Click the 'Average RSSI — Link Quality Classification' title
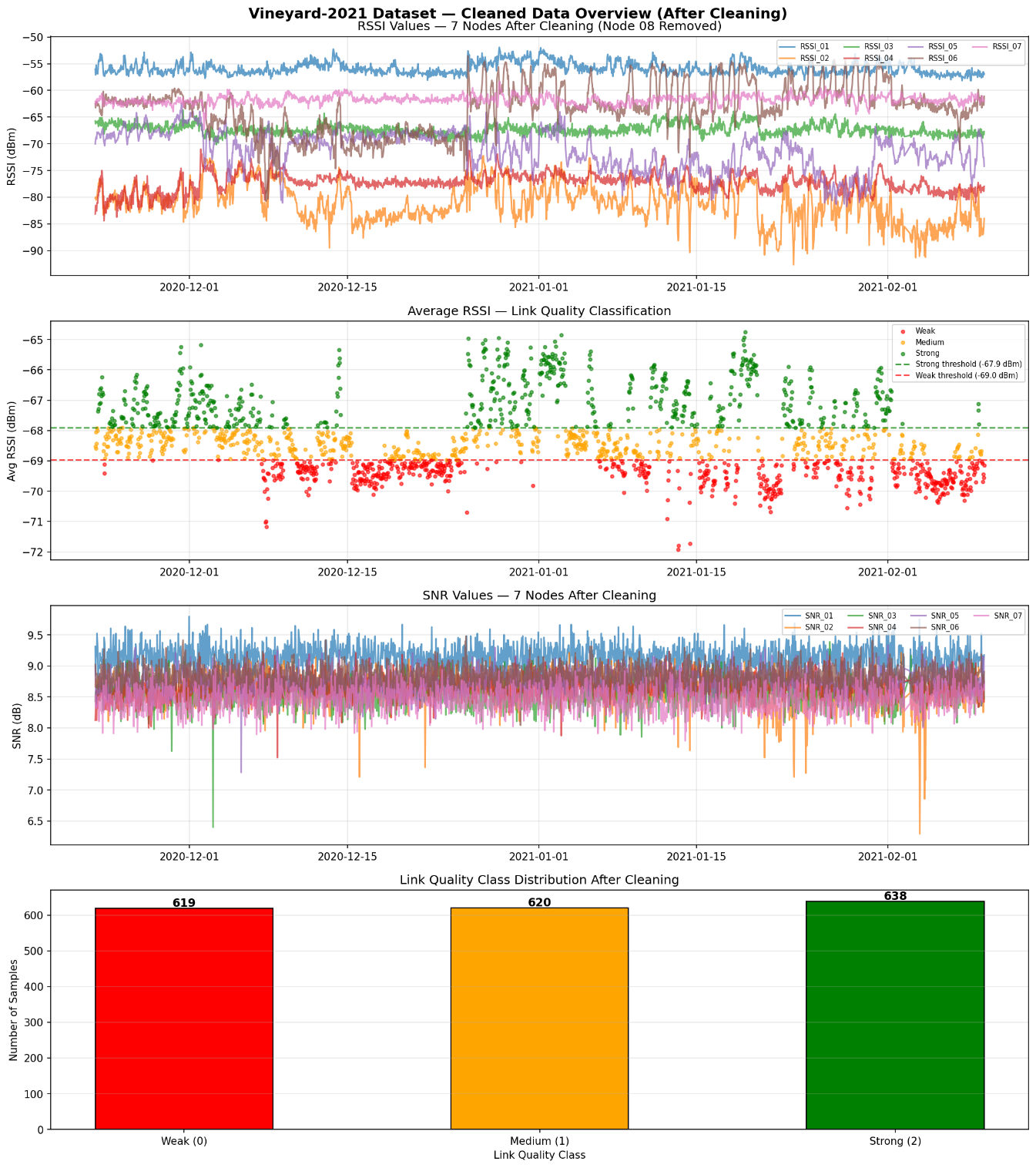1036x1168 pixels. [x=539, y=311]
